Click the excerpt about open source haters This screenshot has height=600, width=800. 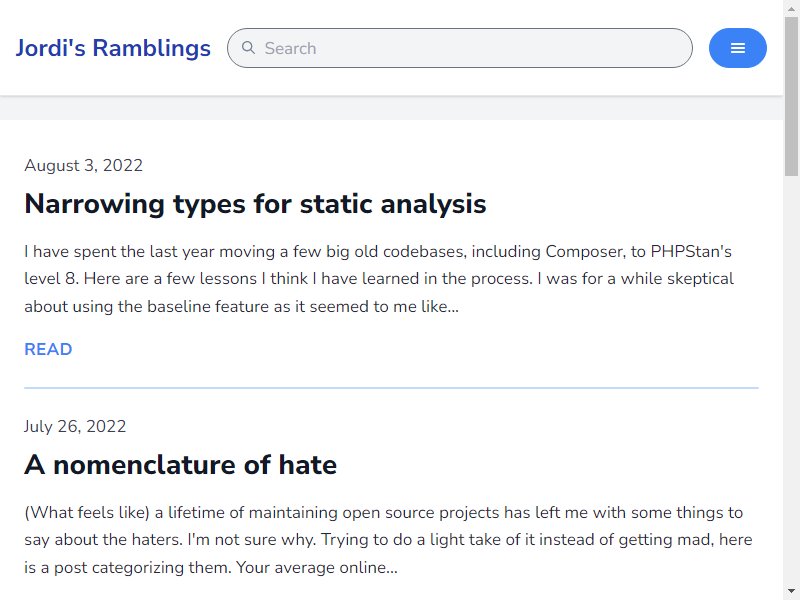tap(388, 540)
